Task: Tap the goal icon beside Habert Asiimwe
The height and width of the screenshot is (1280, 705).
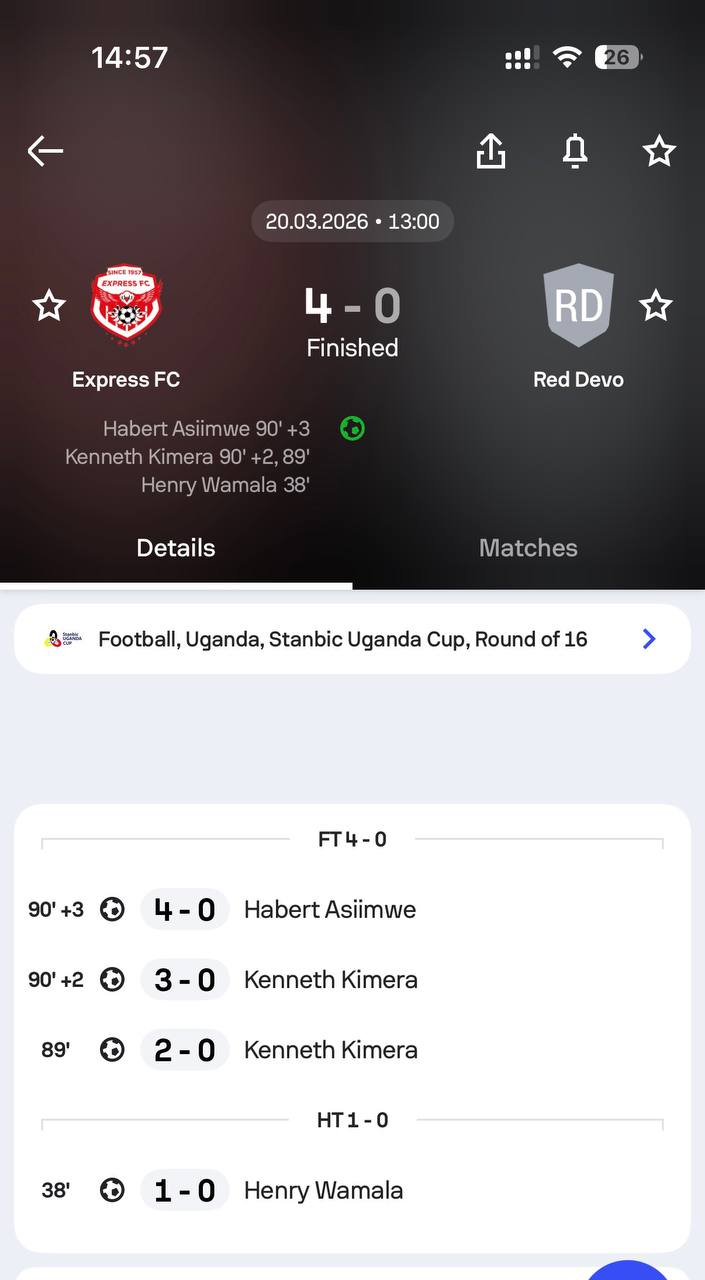Action: tap(113, 910)
